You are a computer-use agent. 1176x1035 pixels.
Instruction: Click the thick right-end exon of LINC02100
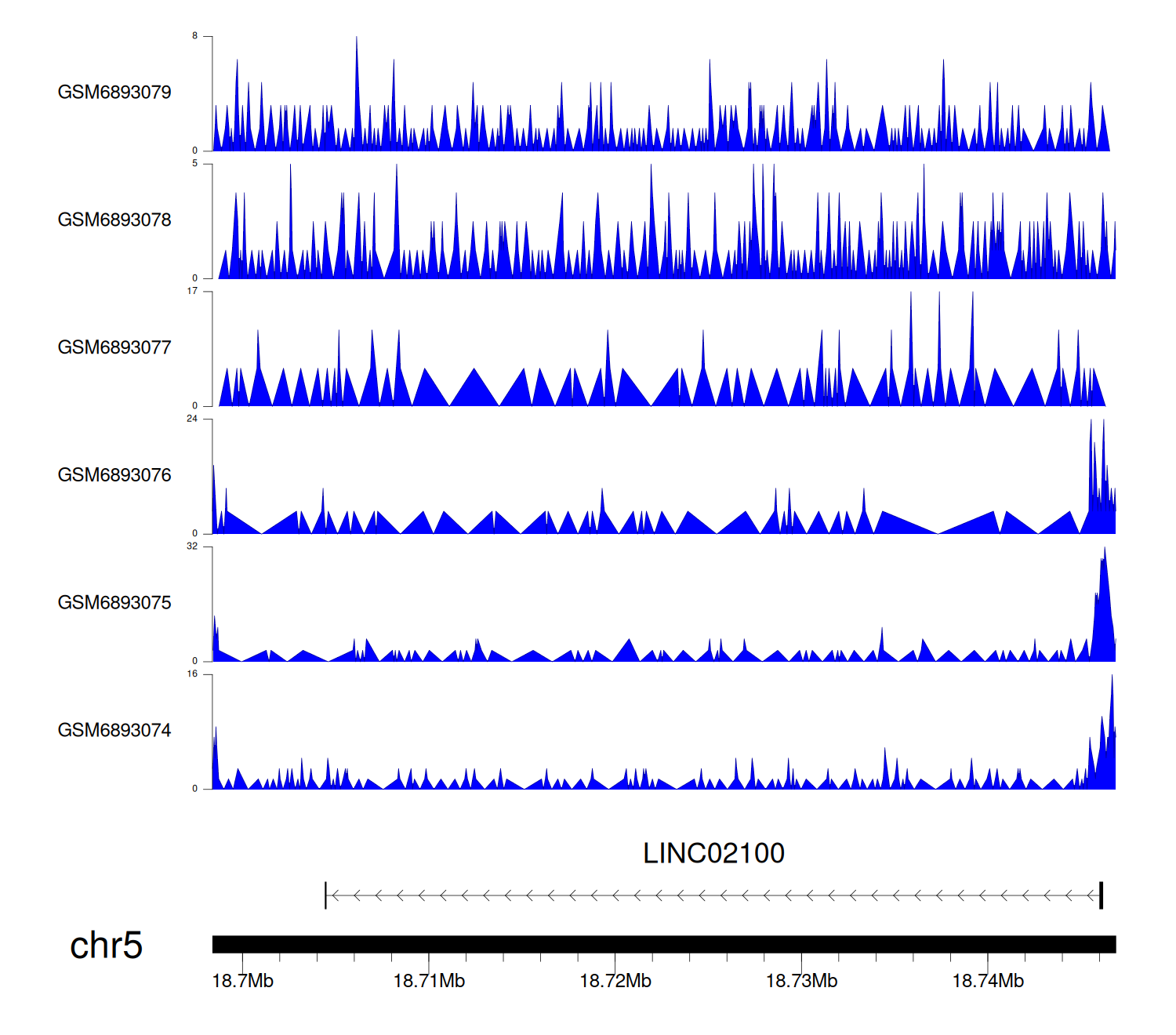(1101, 895)
